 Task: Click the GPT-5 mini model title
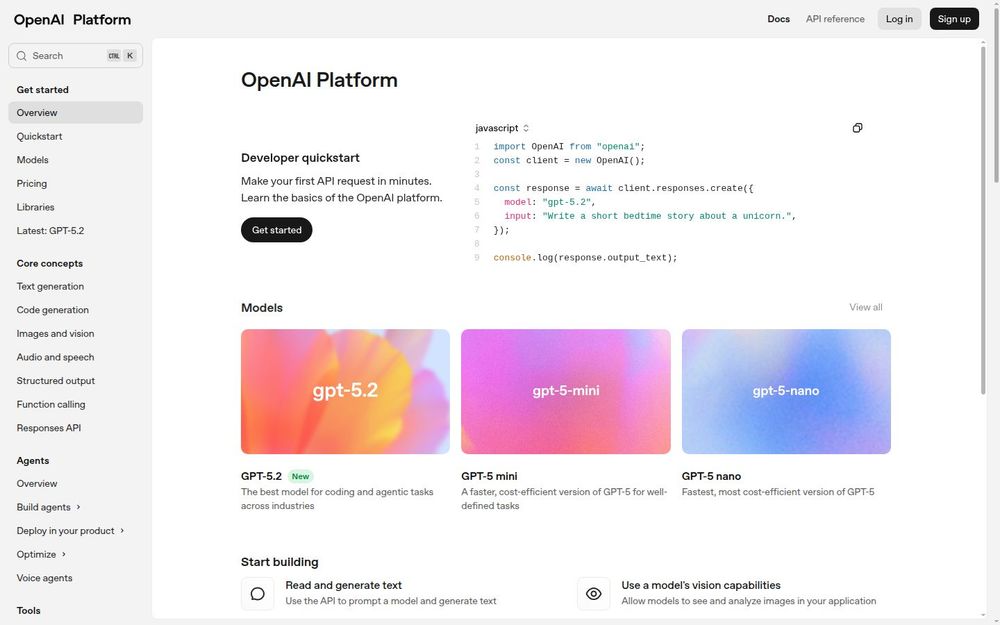pyautogui.click(x=489, y=476)
